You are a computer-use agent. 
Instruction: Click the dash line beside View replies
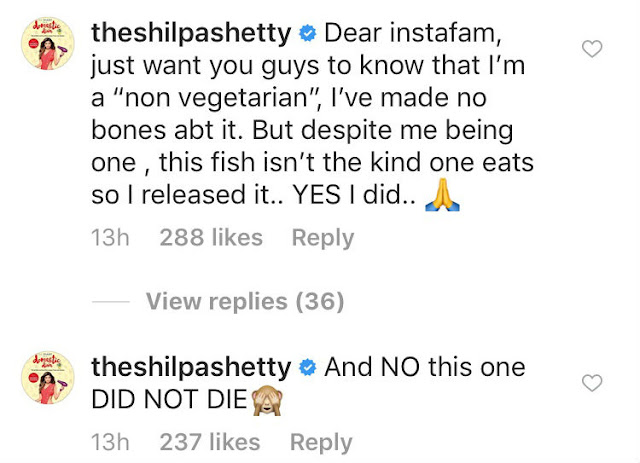[x=110, y=301]
